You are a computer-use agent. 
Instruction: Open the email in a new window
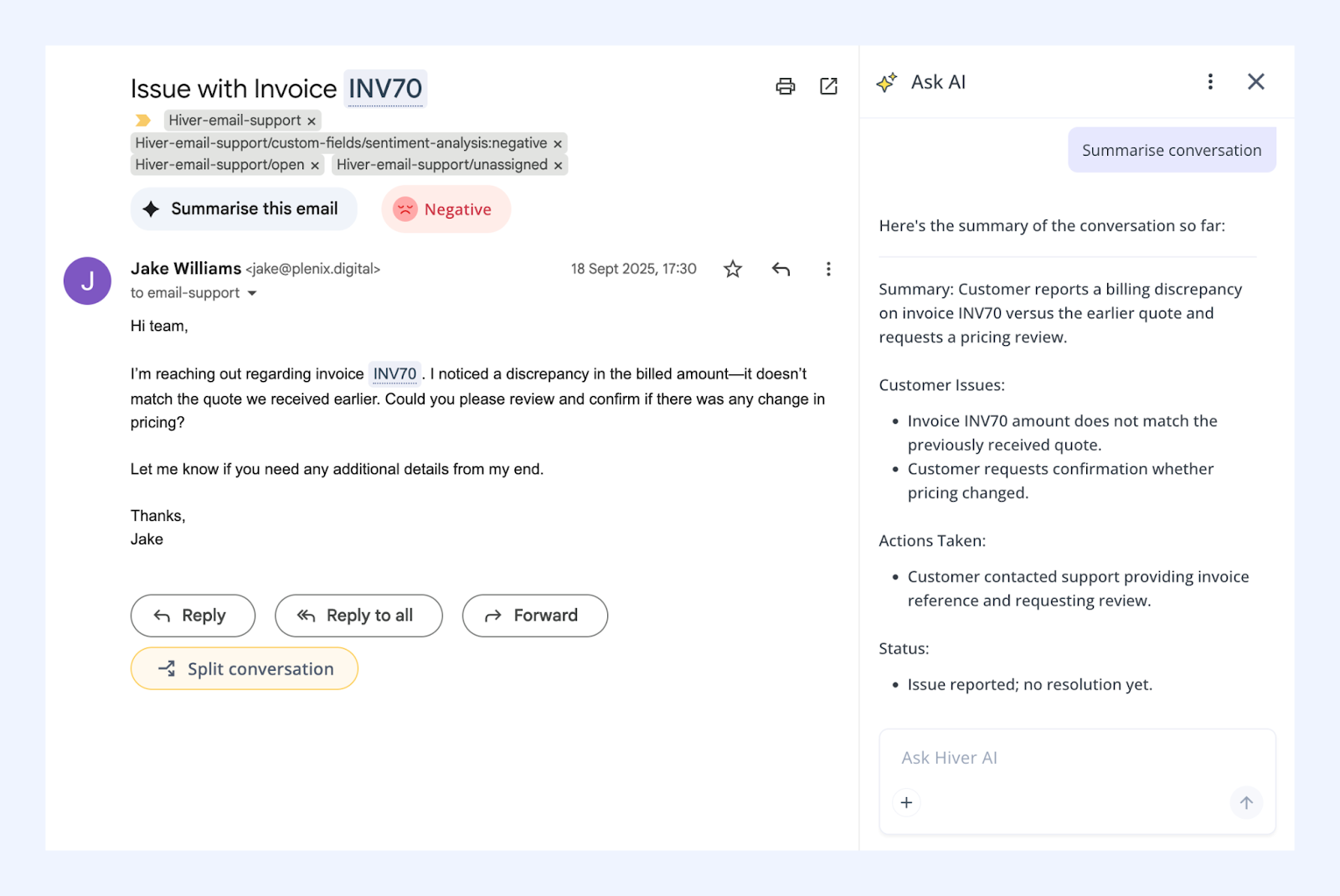point(828,86)
